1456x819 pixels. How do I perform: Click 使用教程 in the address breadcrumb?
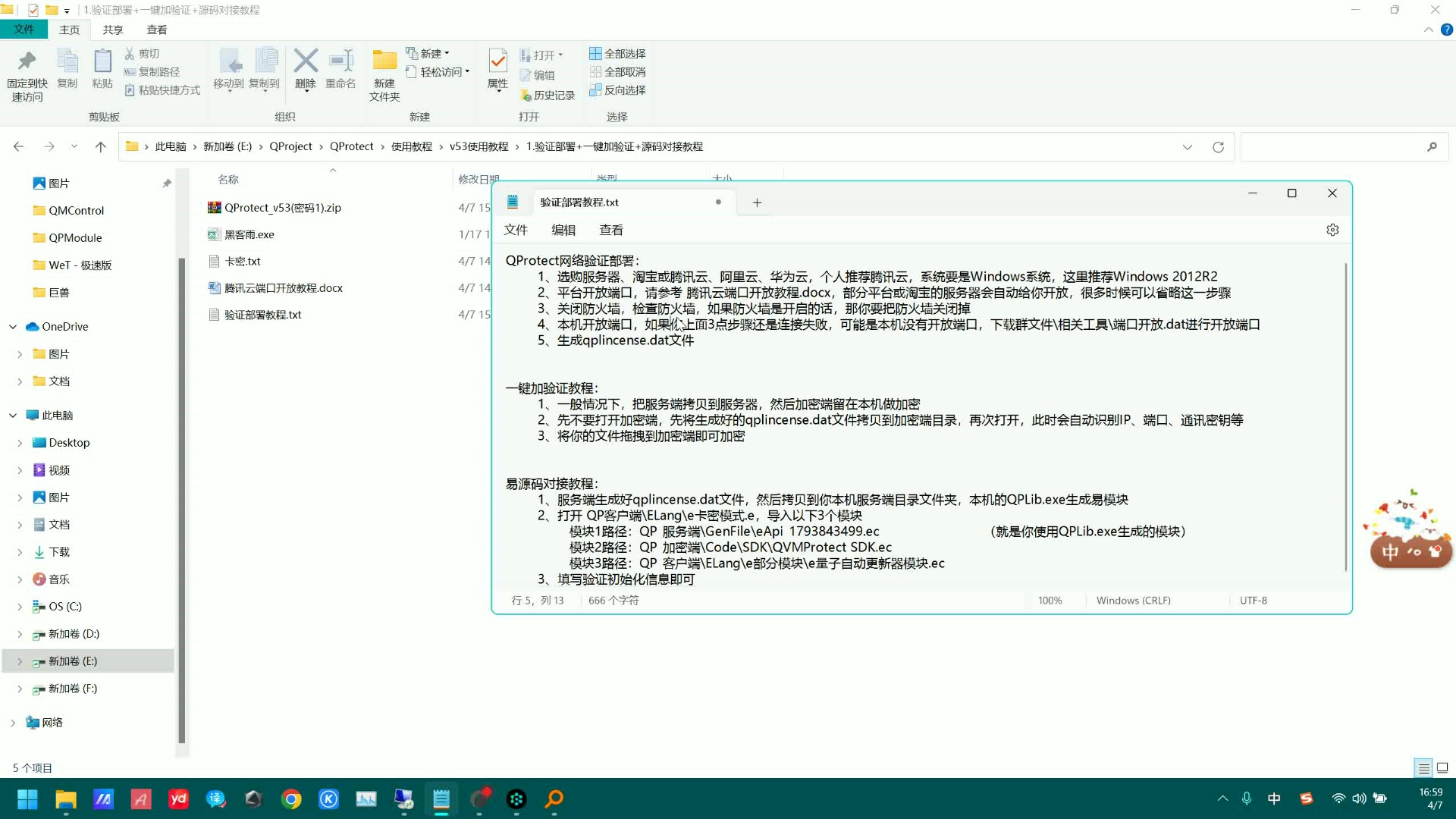412,146
